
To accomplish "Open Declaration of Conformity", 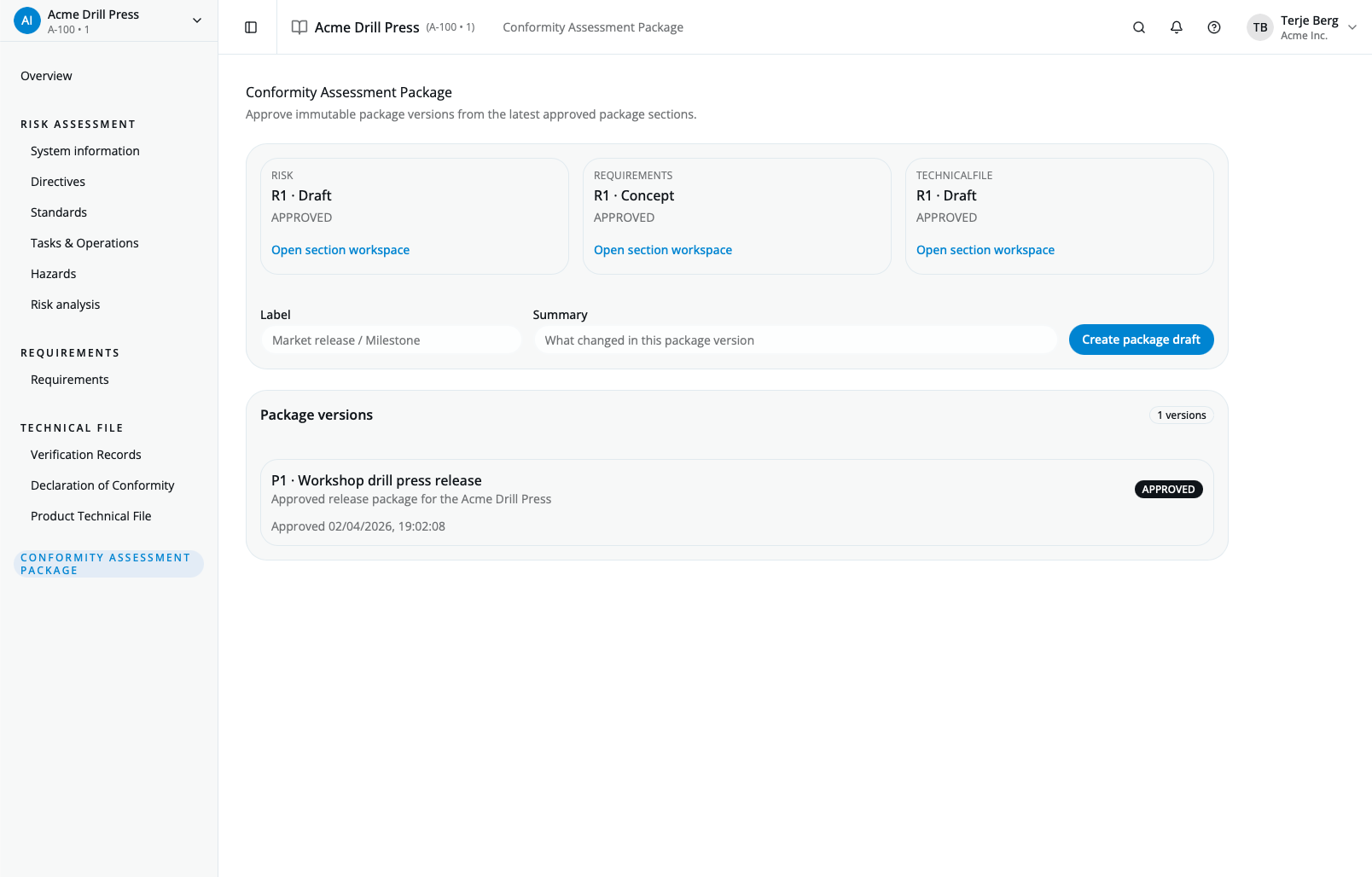I will pyautogui.click(x=102, y=485).
